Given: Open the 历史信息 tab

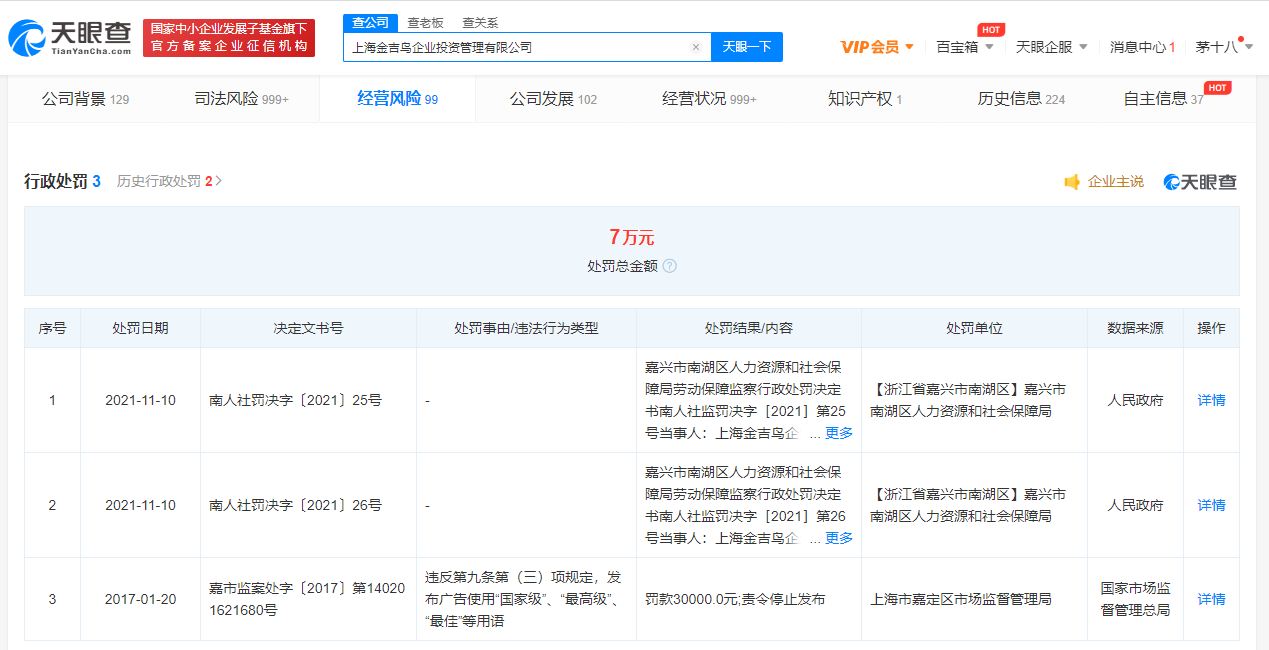Looking at the screenshot, I should click(x=1021, y=99).
